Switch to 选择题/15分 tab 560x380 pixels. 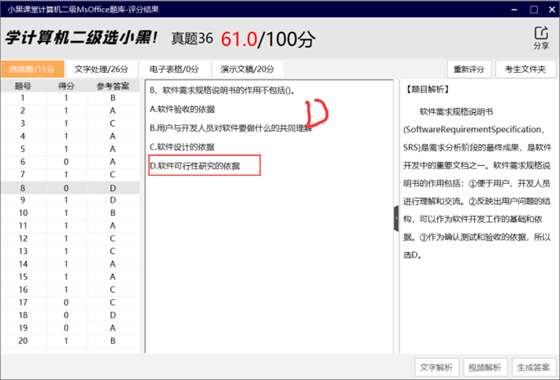tap(32, 69)
